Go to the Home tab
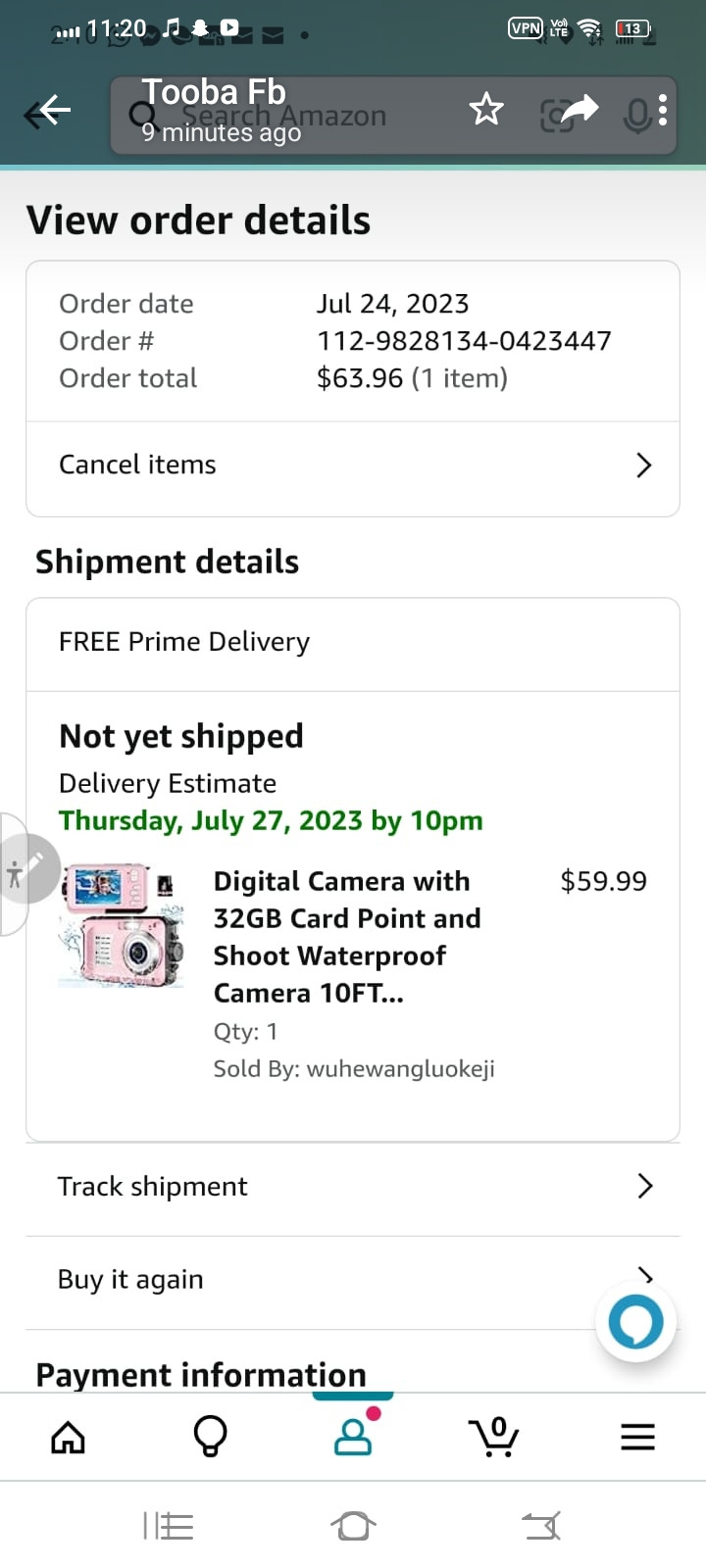The image size is (706, 1568). [x=68, y=1438]
